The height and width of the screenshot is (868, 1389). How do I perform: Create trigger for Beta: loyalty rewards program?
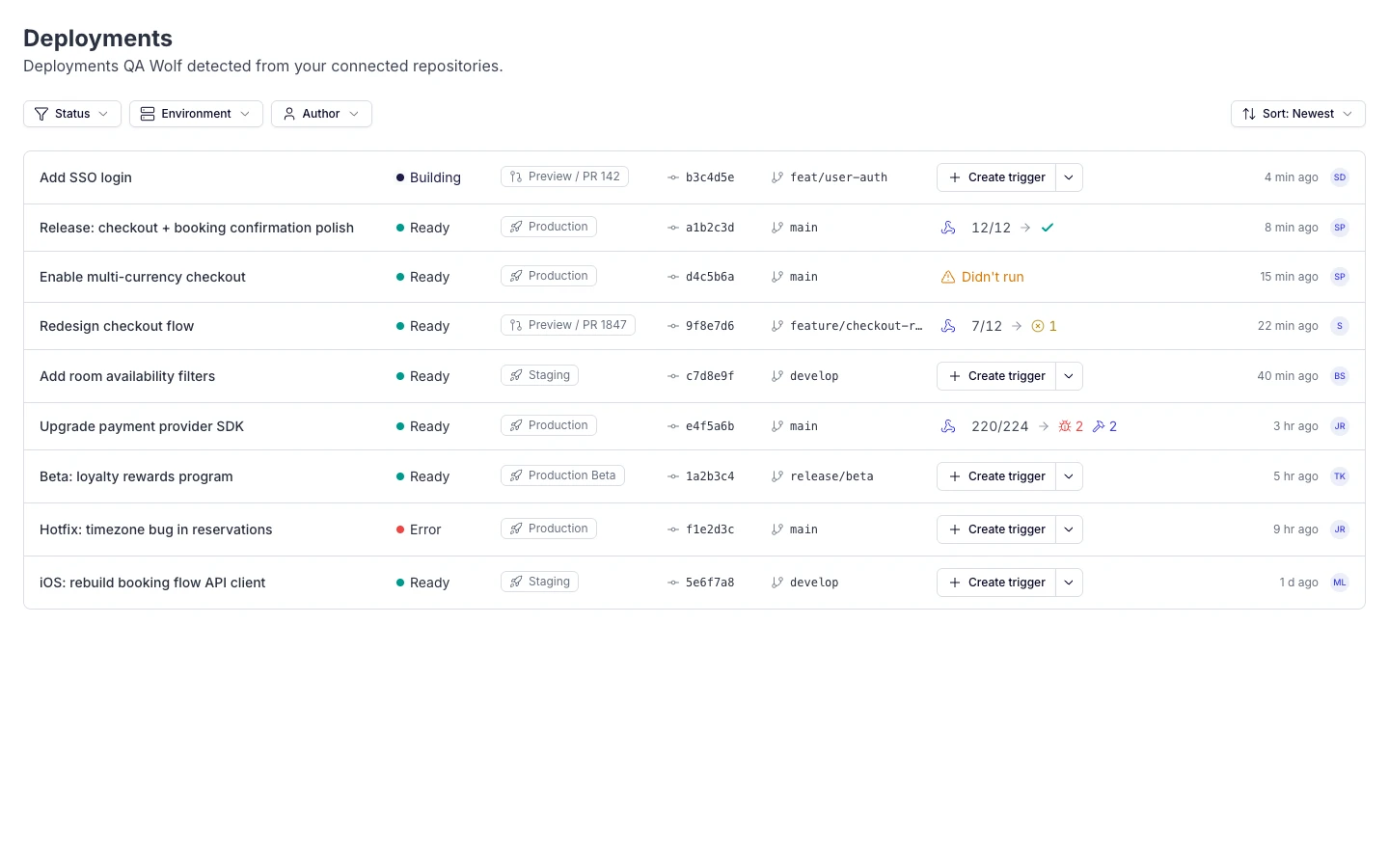point(996,476)
